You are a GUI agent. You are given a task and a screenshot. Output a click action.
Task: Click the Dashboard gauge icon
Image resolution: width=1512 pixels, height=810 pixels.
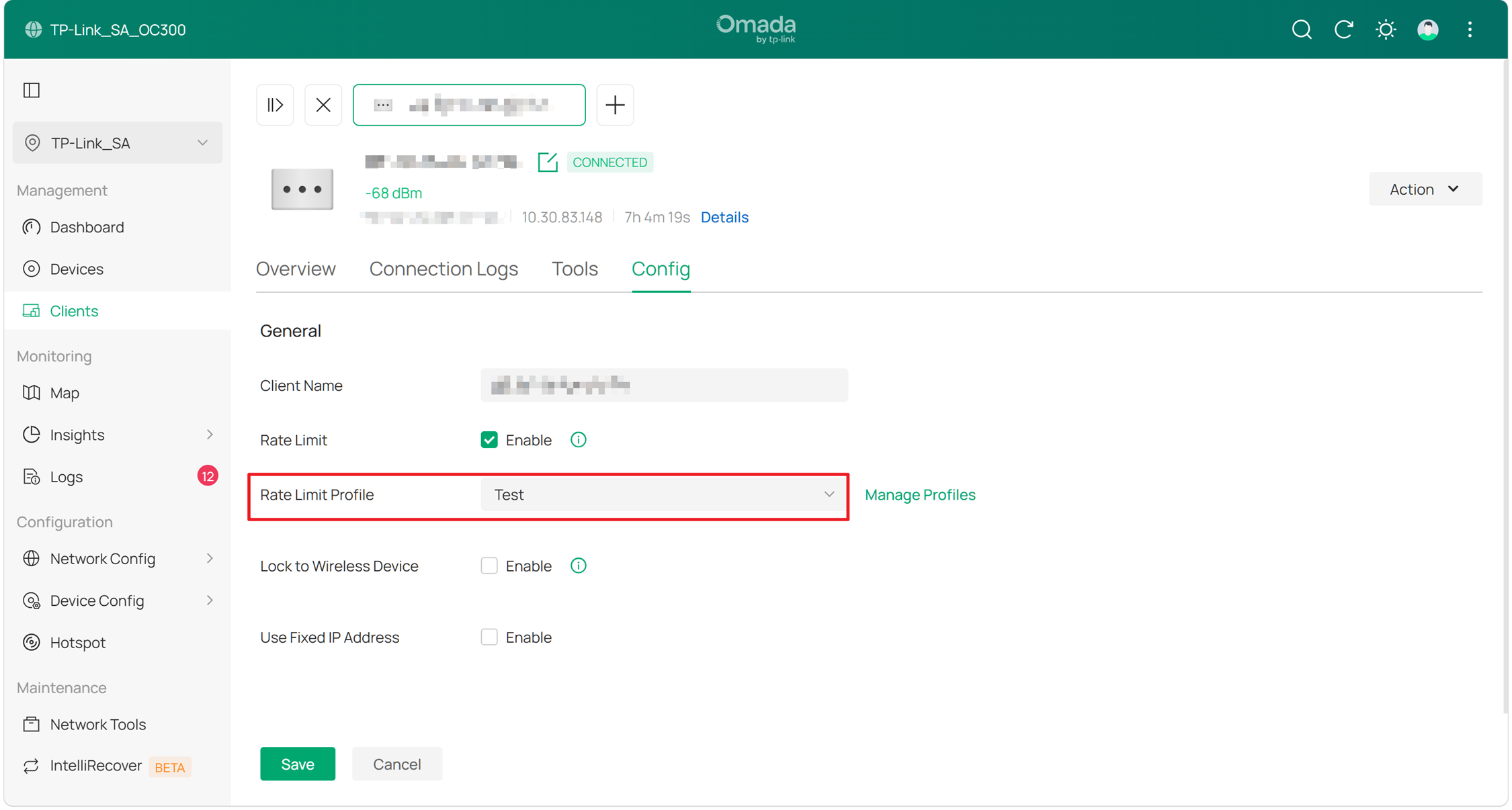tap(32, 227)
